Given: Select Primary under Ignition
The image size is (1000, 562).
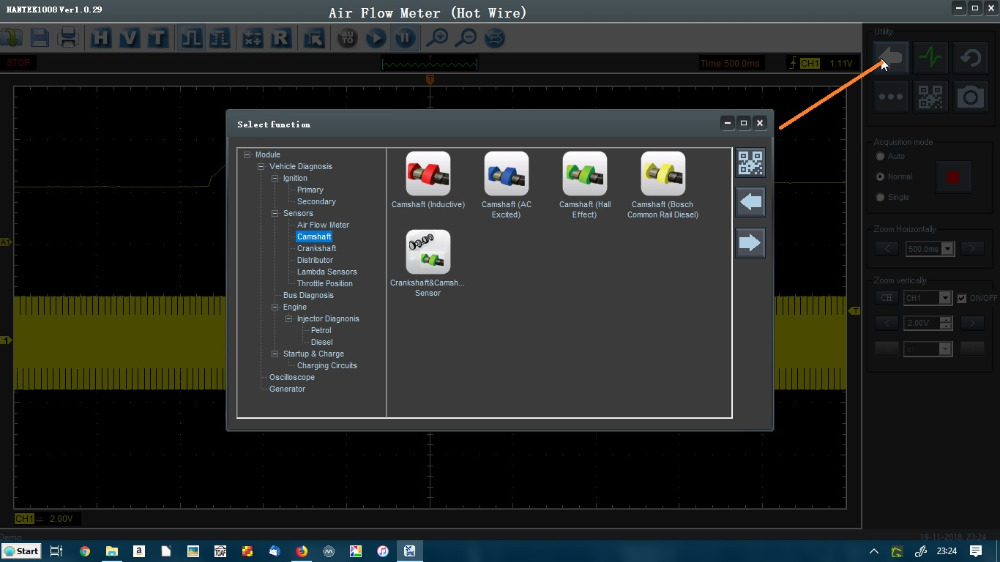Looking at the screenshot, I should point(310,189).
